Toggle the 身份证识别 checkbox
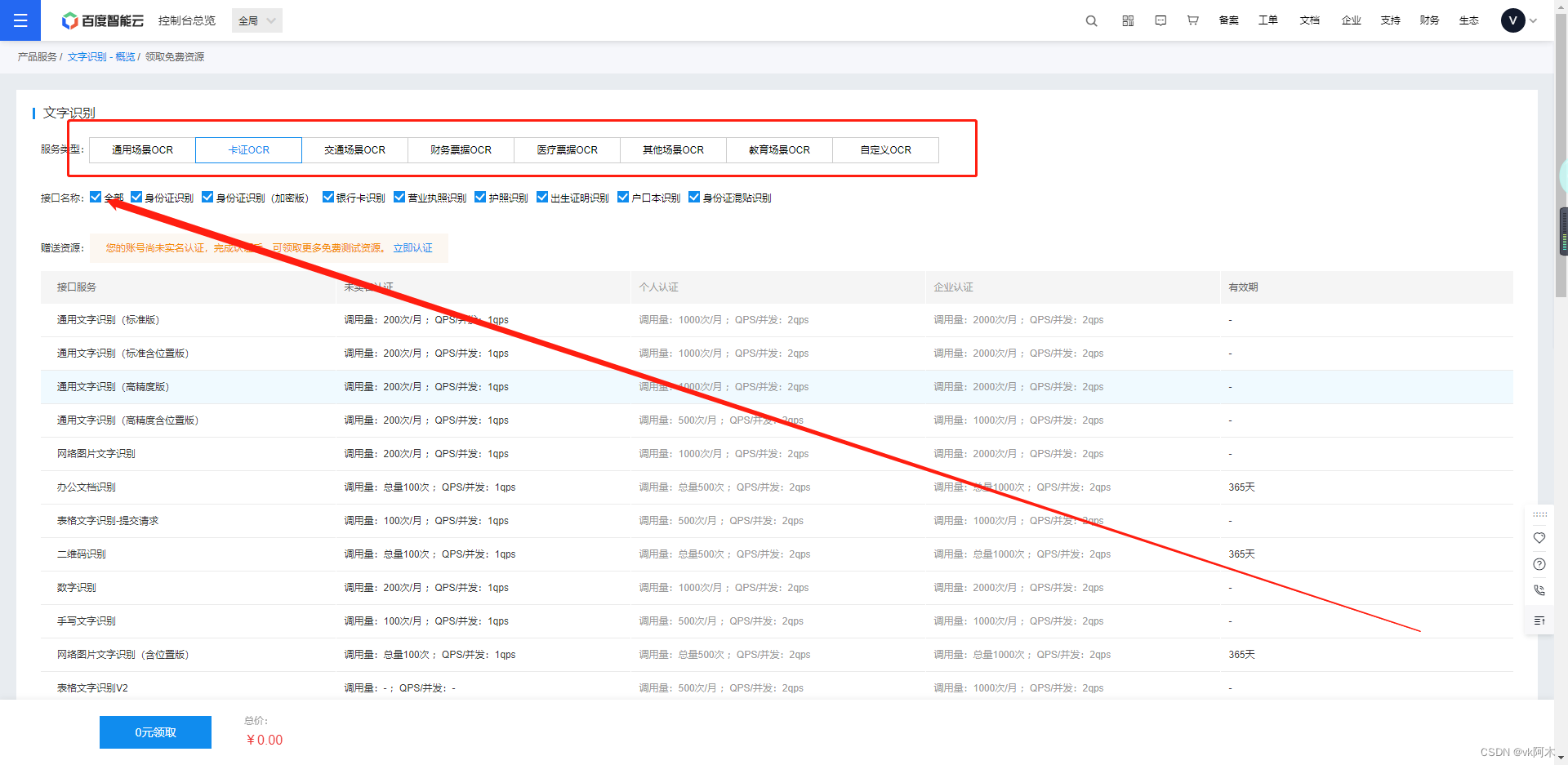Viewport: 1568px width, 765px height. pos(136,197)
